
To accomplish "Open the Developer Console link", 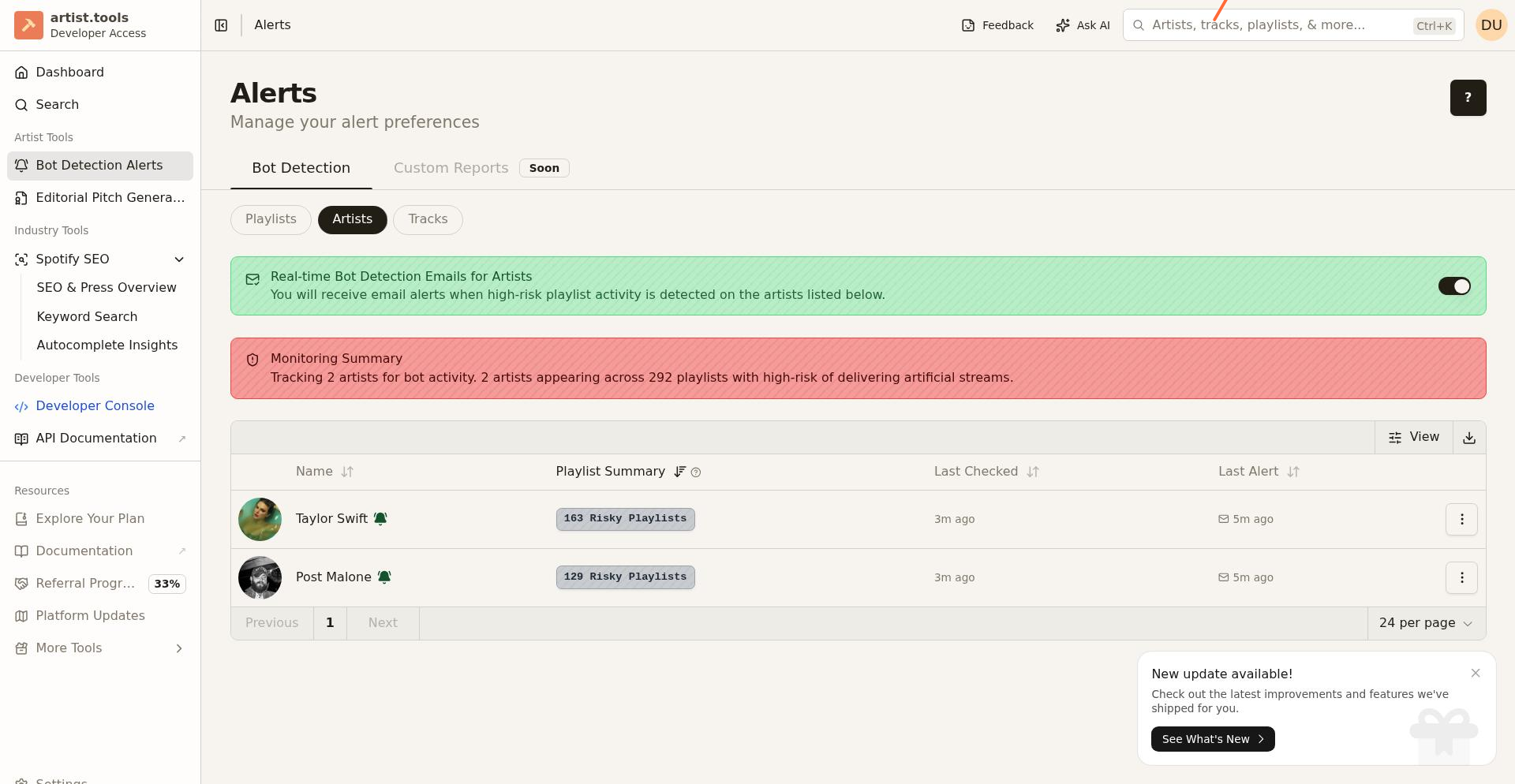I will (x=100, y=406).
